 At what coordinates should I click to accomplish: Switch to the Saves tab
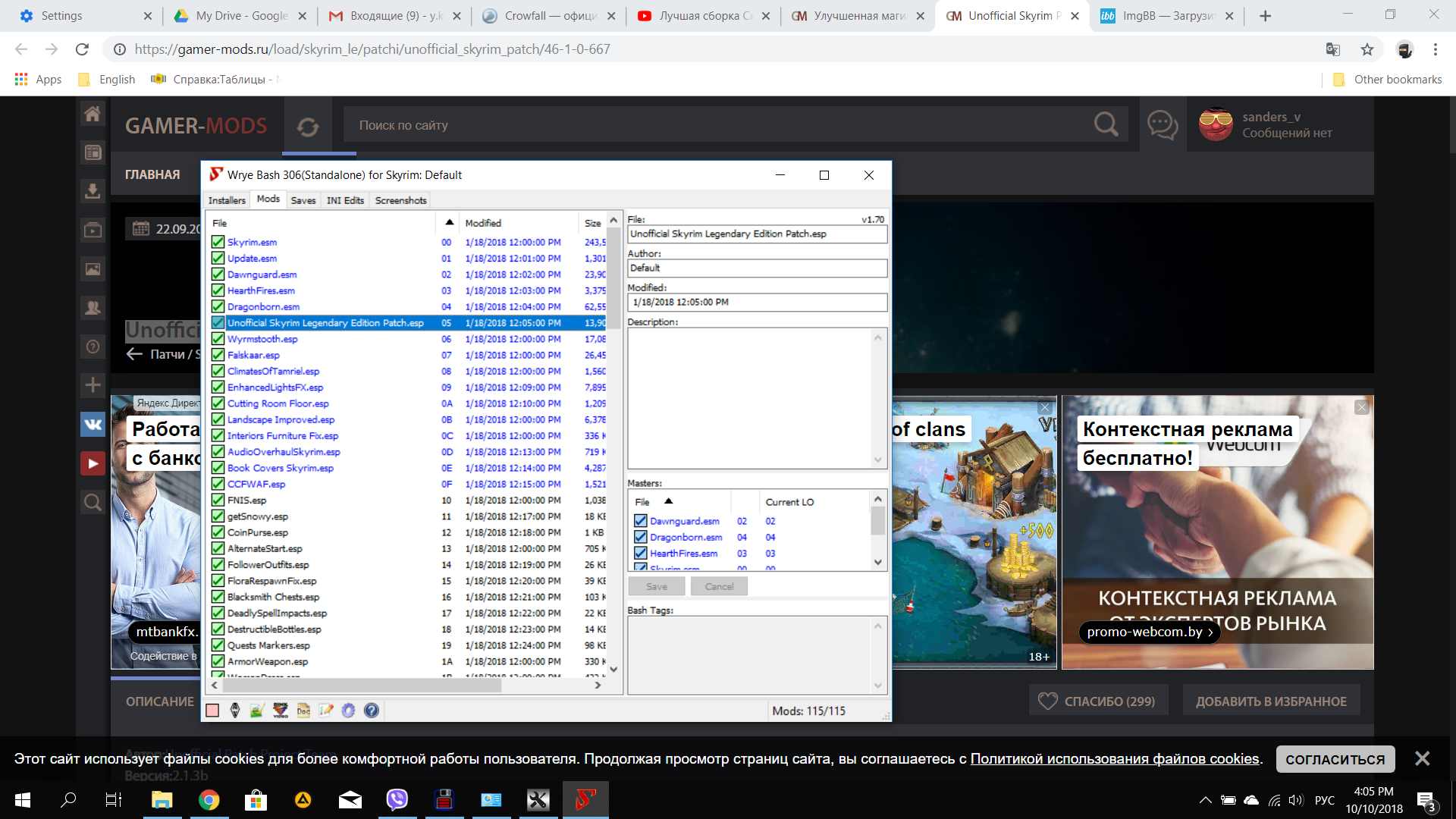coord(303,200)
